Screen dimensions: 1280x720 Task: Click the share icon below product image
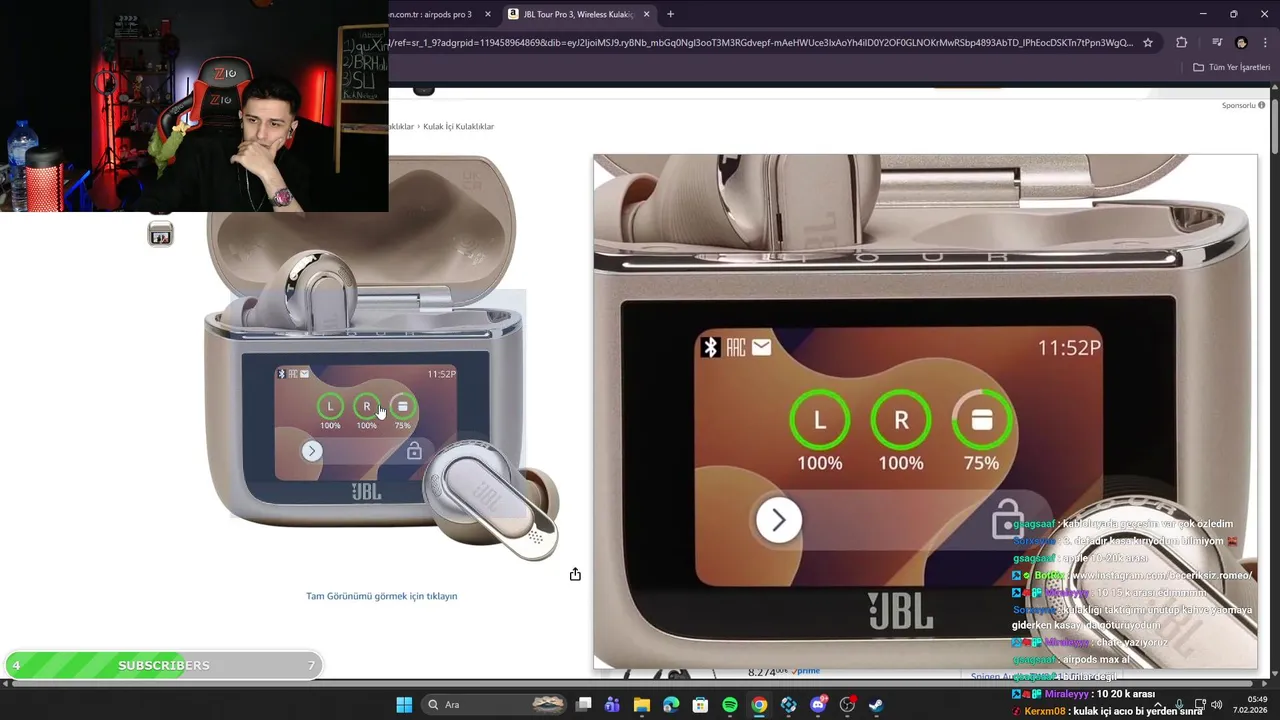(x=575, y=574)
